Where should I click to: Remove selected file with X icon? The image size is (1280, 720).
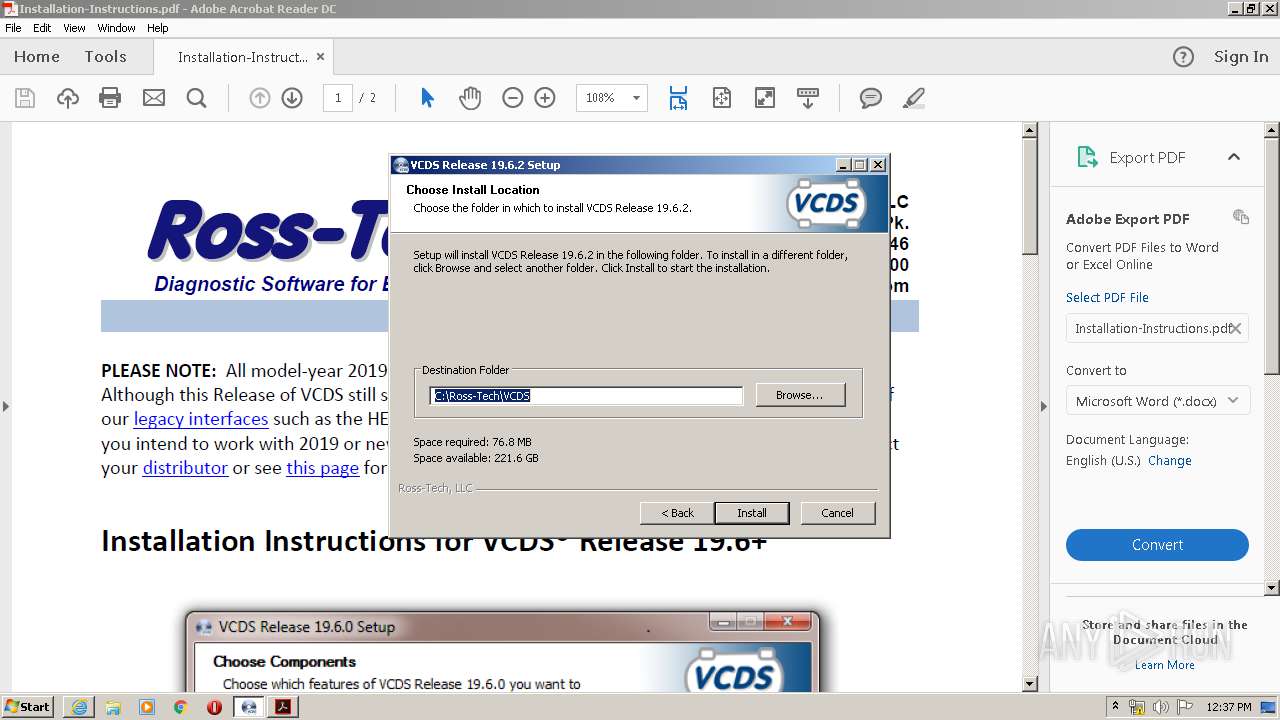(1236, 328)
